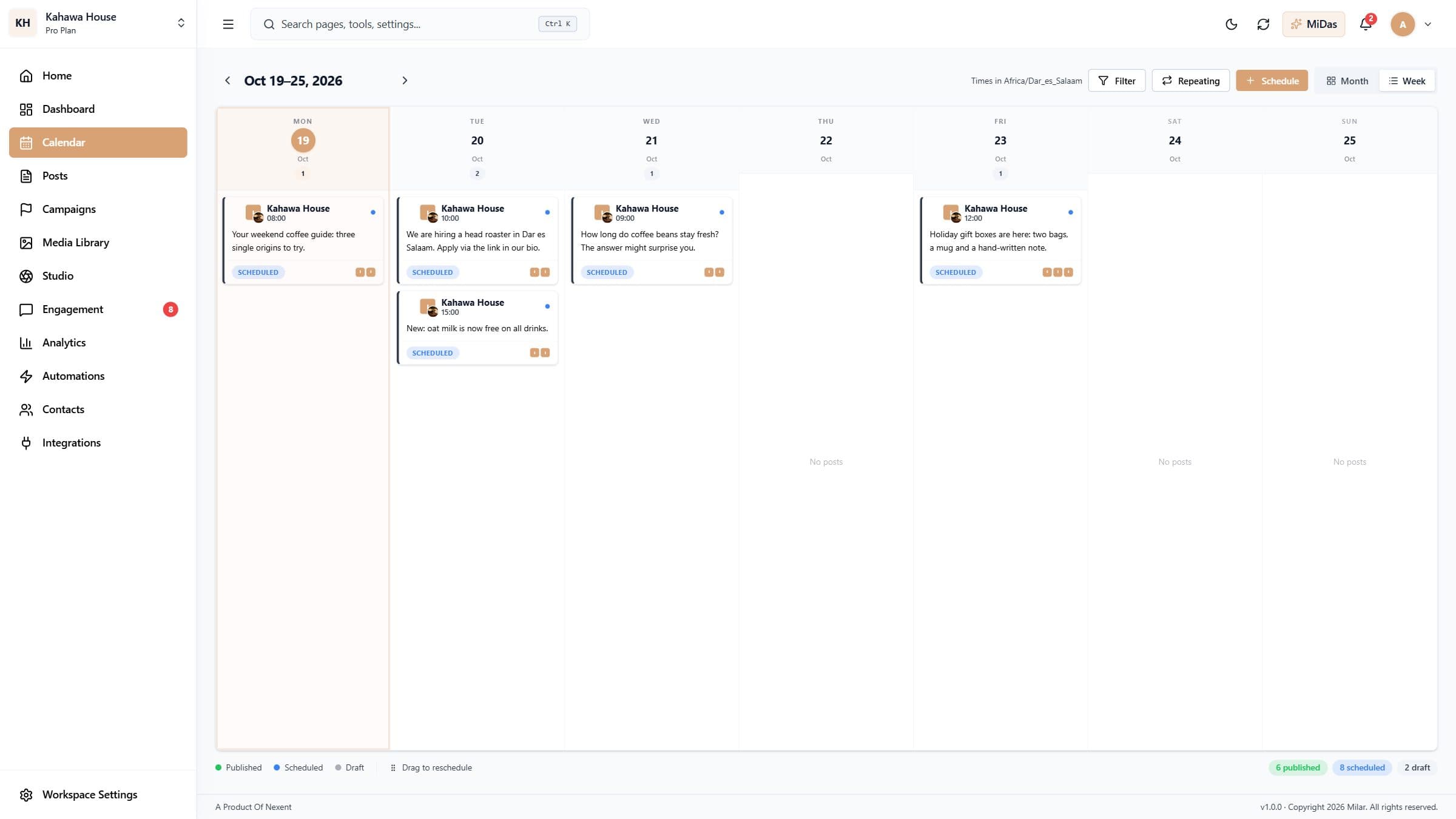Open the Home page from sidebar
Image resolution: width=1456 pixels, height=819 pixels.
coord(98,76)
